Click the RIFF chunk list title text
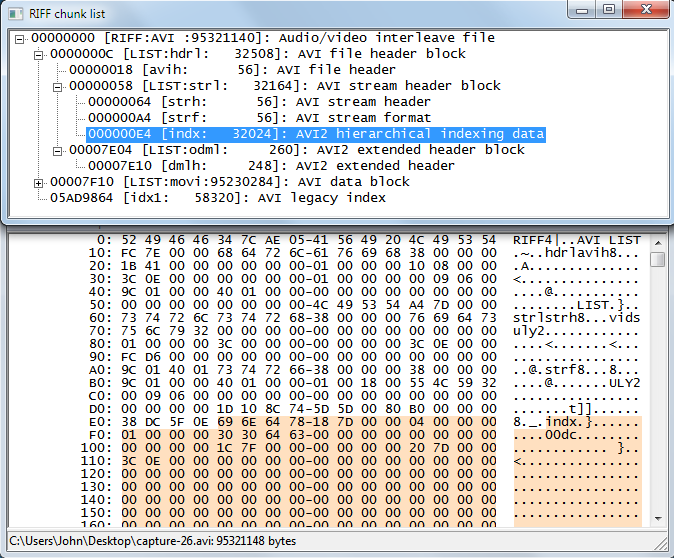This screenshot has width=674, height=558. 67,14
